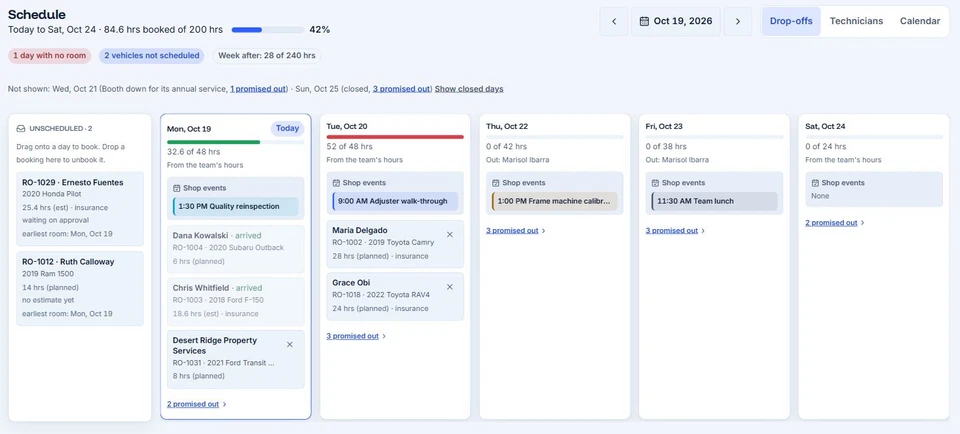Click Tuesday's Shop events calendar icon
Image resolution: width=960 pixels, height=434 pixels.
336,183
